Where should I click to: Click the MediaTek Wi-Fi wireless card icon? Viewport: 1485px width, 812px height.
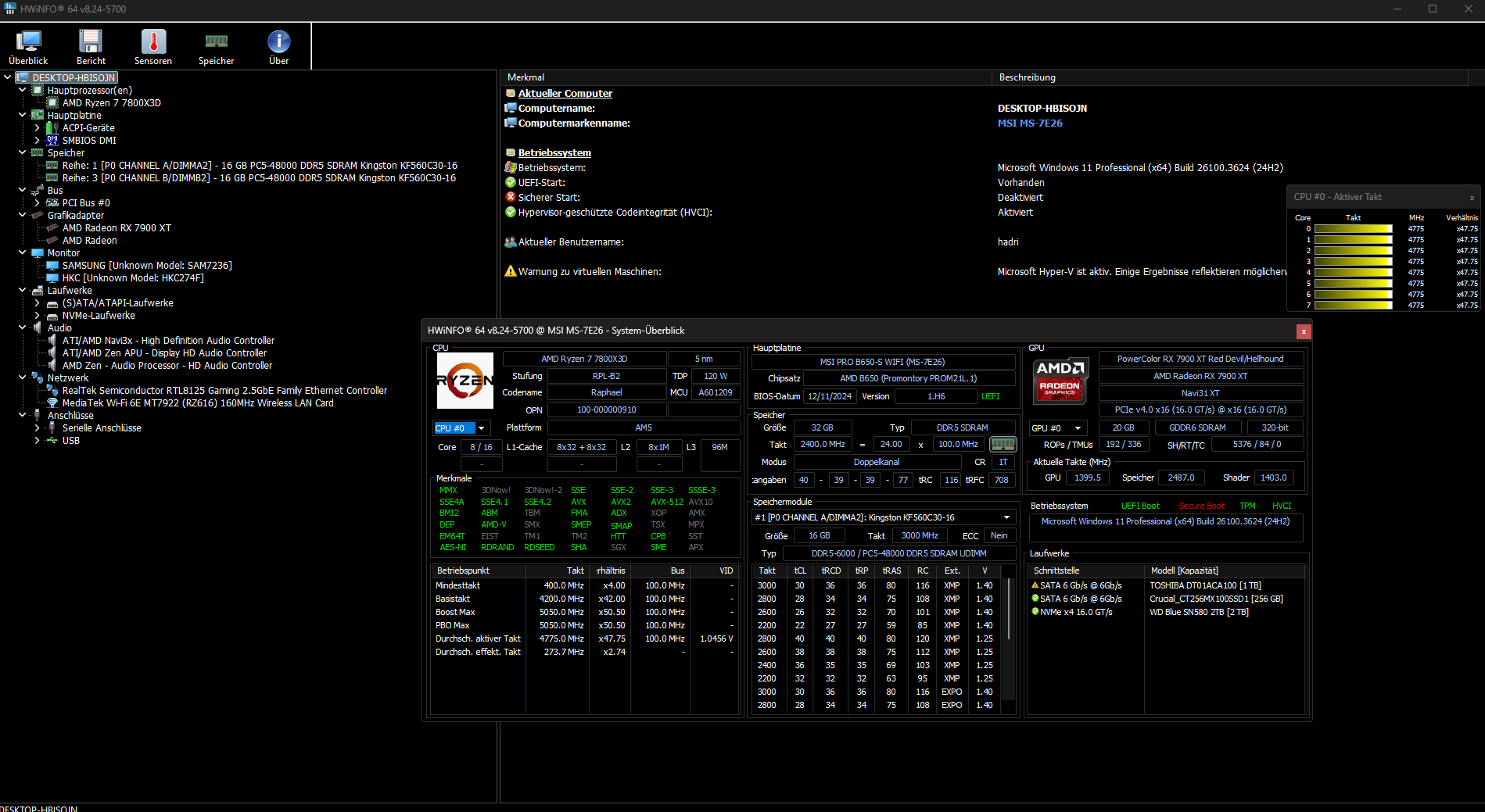point(52,403)
